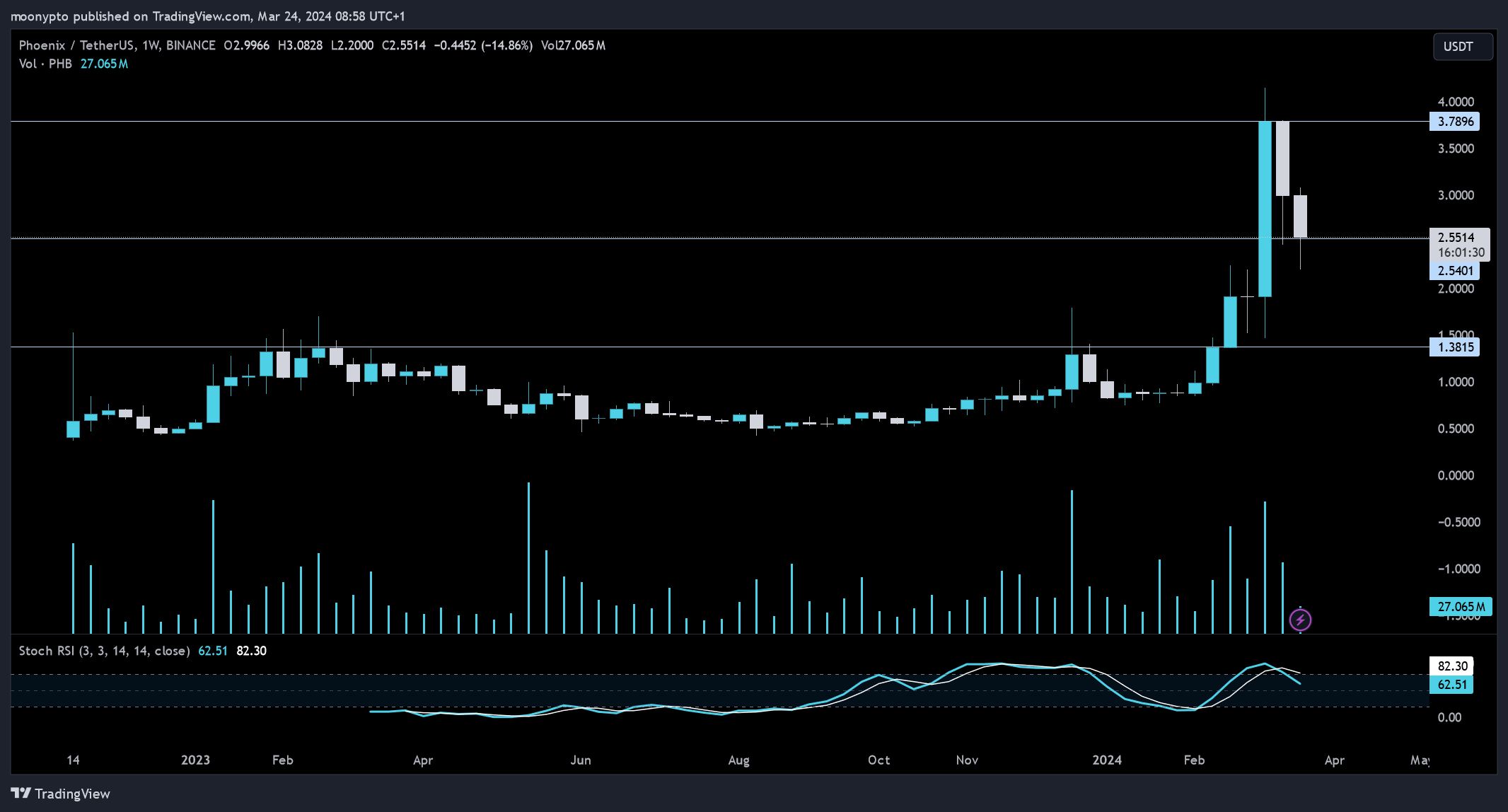
Task: Click the Stoch RSI legend value 82.30
Action: (x=251, y=651)
